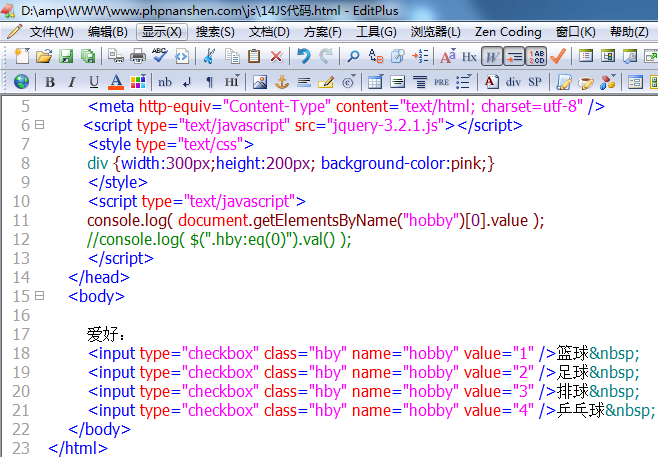Open the Zen Coding menu

pos(508,32)
